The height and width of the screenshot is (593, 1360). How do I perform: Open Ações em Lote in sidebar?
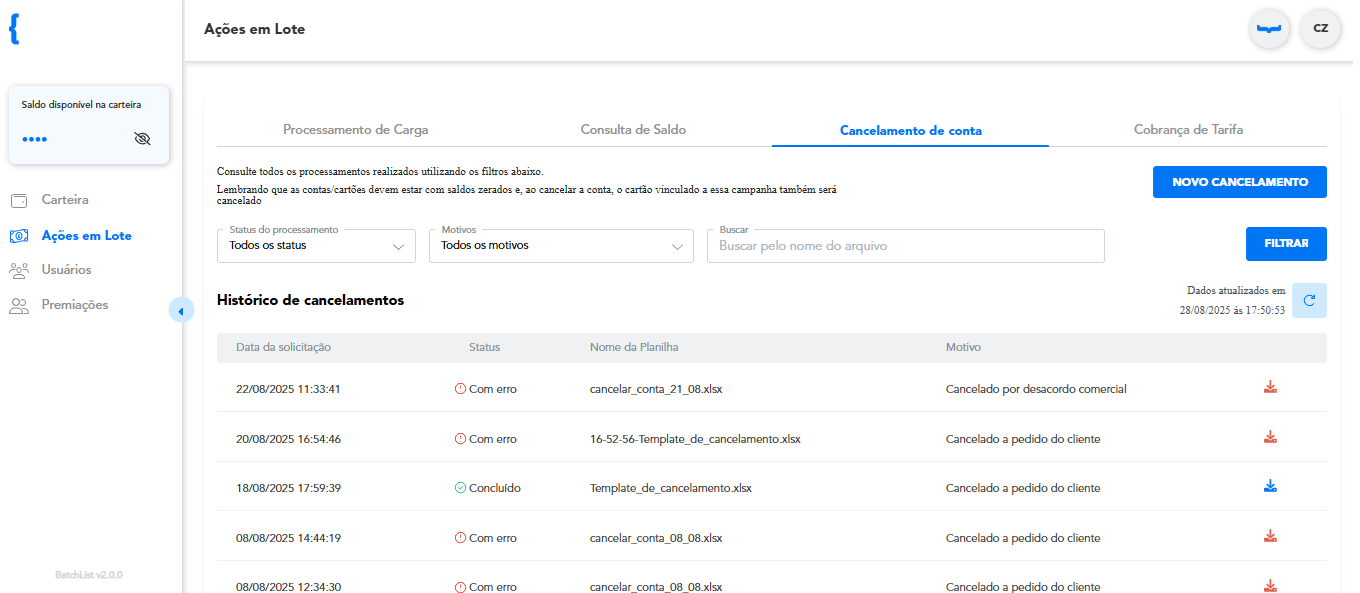pos(86,236)
